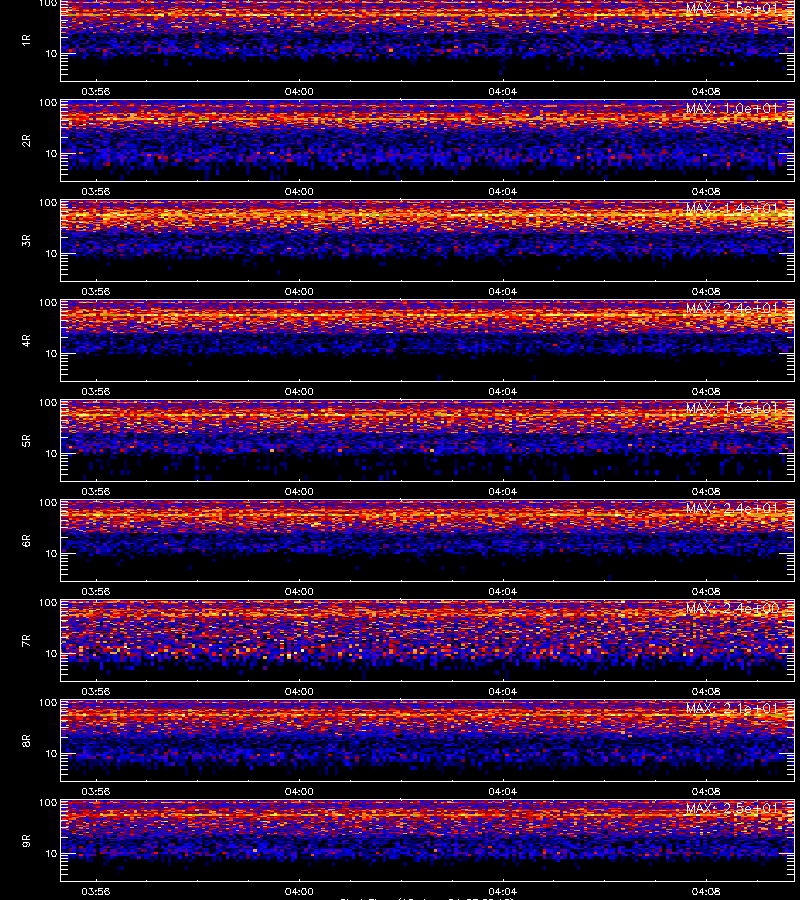Click the 03:58 time label under panel 6R
The image size is (800, 900).
click(x=96, y=591)
